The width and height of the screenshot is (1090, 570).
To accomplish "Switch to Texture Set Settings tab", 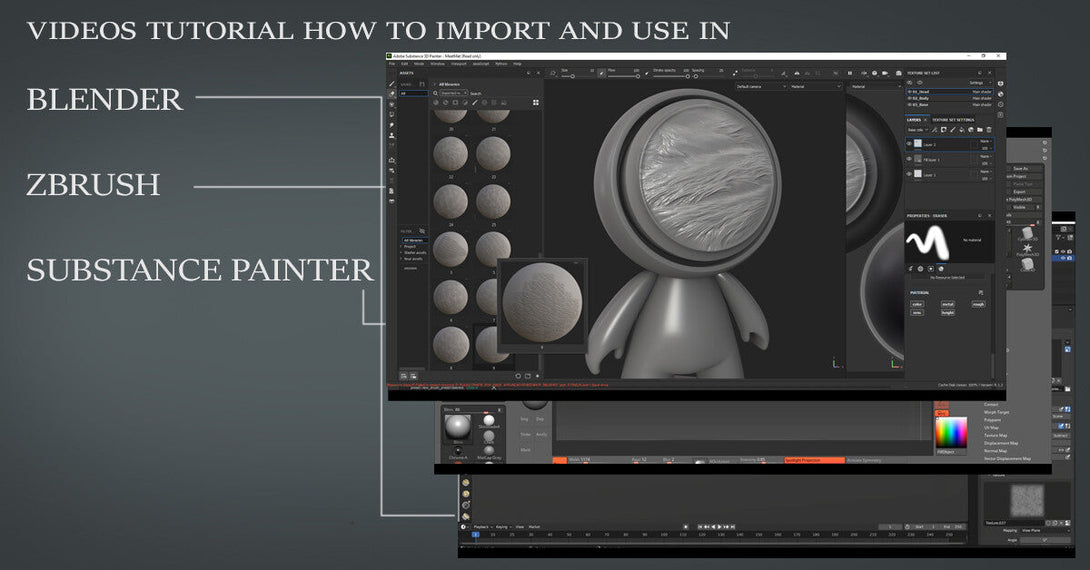I will (x=953, y=120).
